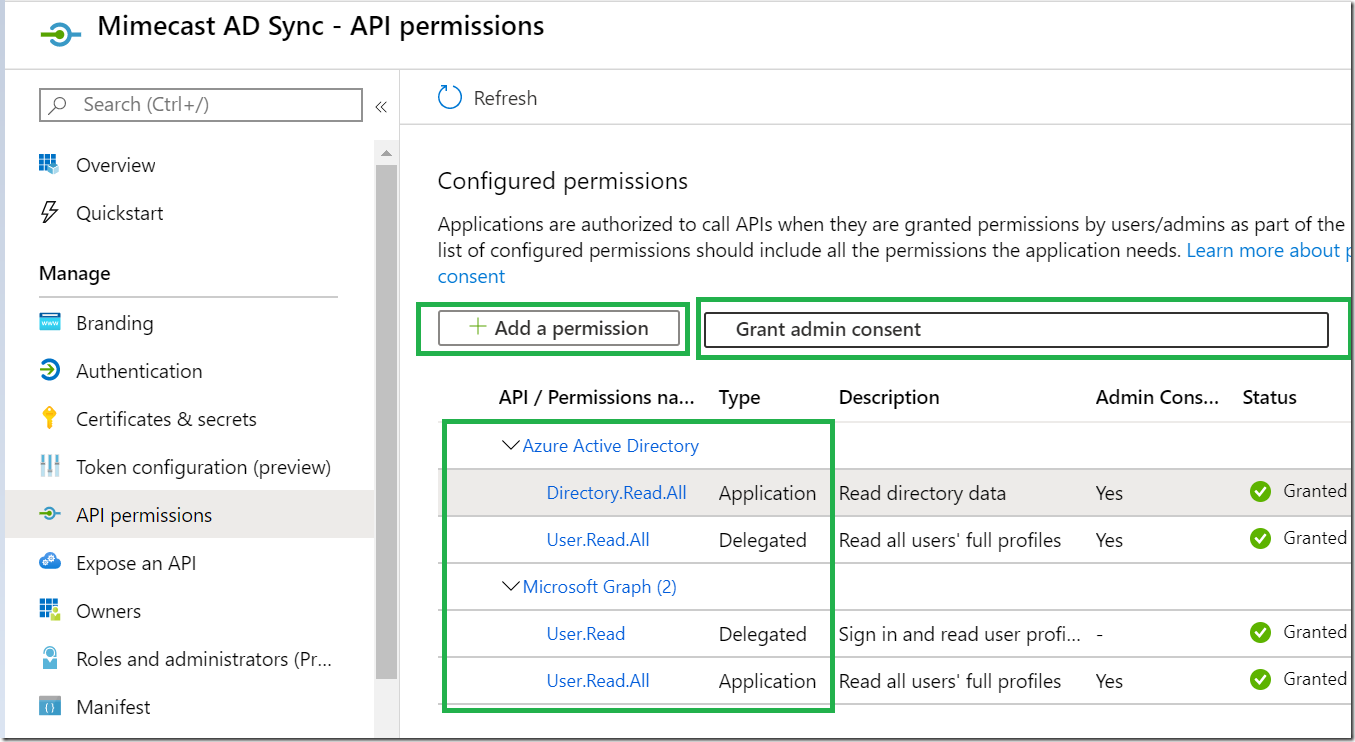Click the Add a permission button
Viewport: 1355px width, 742px height.
pos(559,328)
